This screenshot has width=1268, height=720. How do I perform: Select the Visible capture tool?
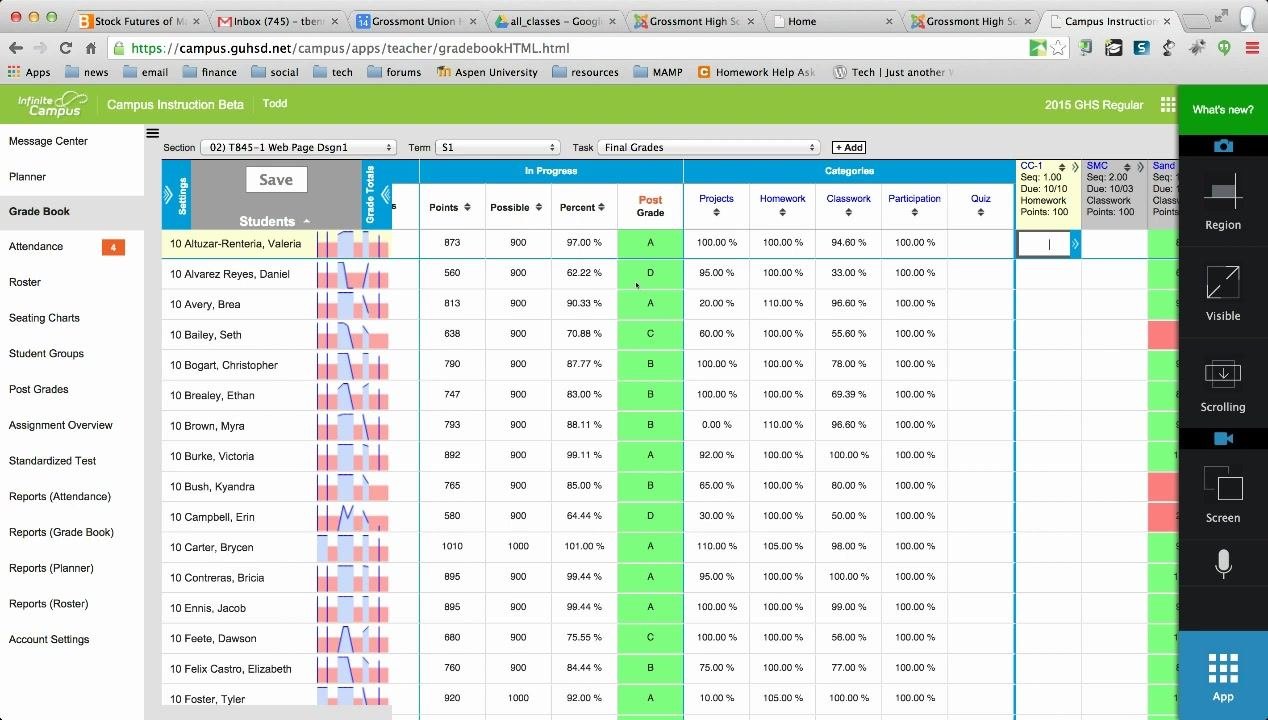[1222, 292]
